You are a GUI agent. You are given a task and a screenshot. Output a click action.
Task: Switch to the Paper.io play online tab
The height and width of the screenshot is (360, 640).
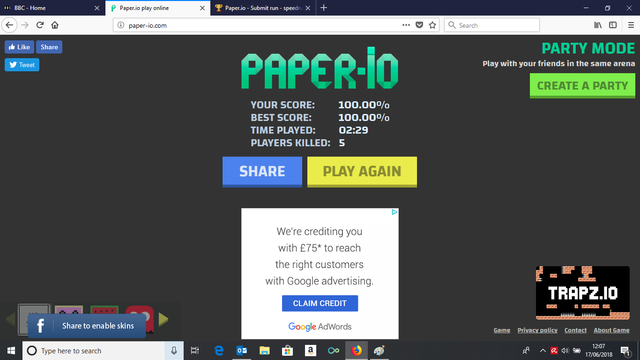158,8
